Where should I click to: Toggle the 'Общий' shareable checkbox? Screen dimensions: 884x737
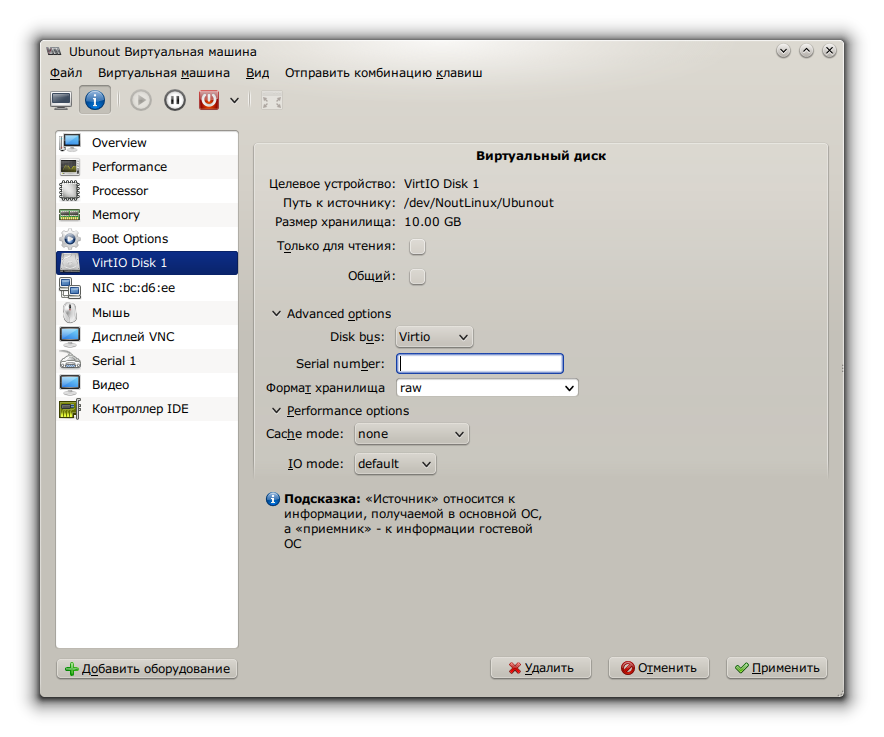click(418, 276)
